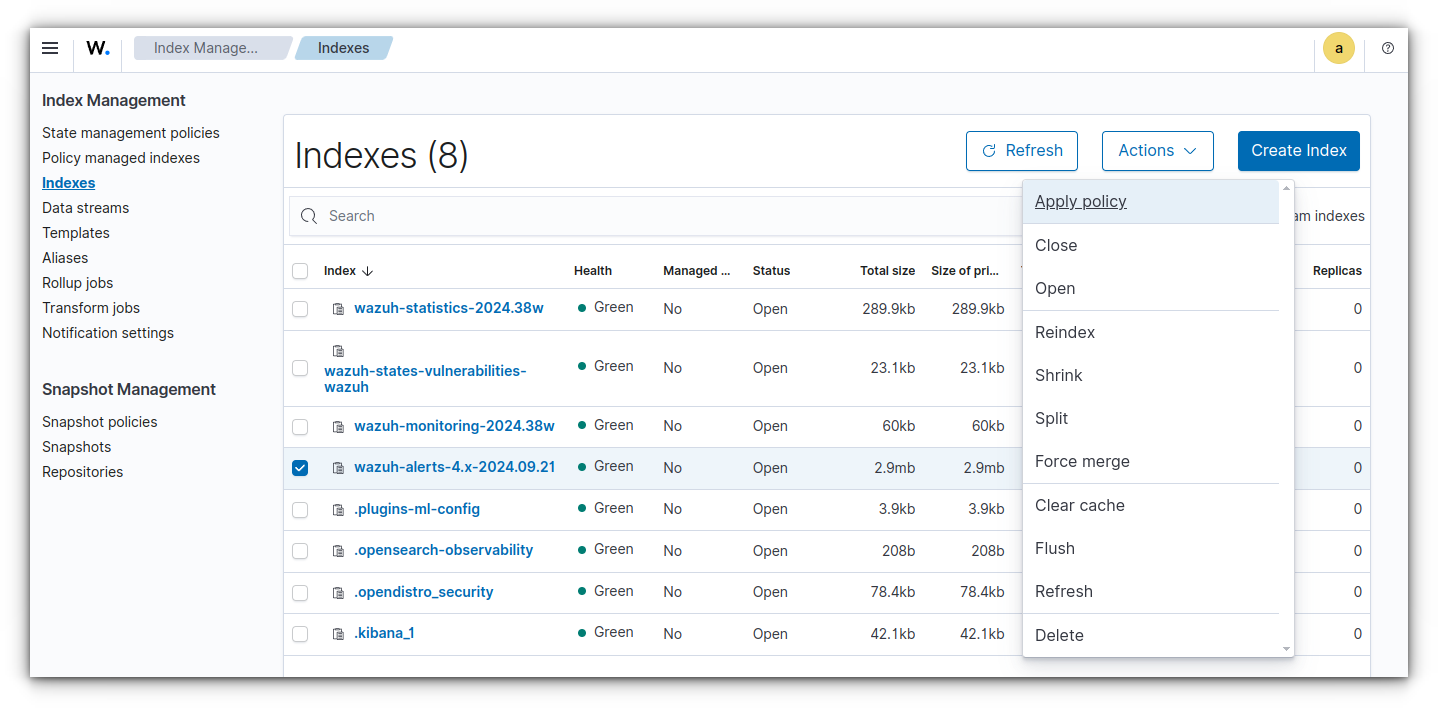Choose Flush from the Actions menu
This screenshot has width=1438, height=709.
pyautogui.click(x=1150, y=548)
